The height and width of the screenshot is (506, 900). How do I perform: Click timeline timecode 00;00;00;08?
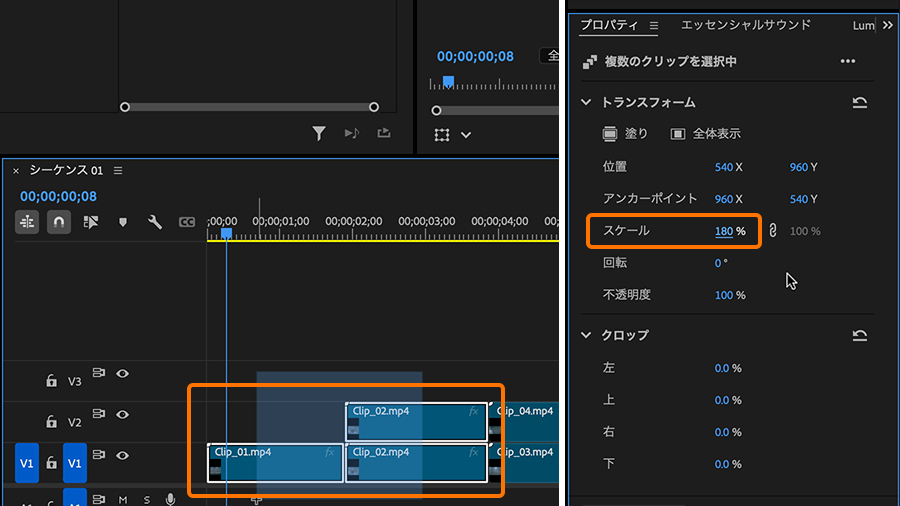coord(59,197)
